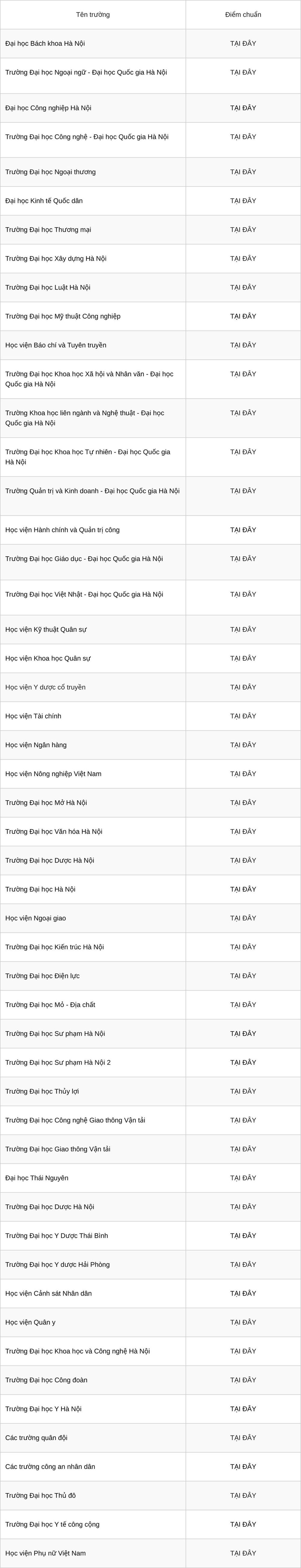Screen dimensions: 301x1568
Task: Select TẠI ĐÂY for Học viện Quân y
Action: click(x=243, y=1322)
